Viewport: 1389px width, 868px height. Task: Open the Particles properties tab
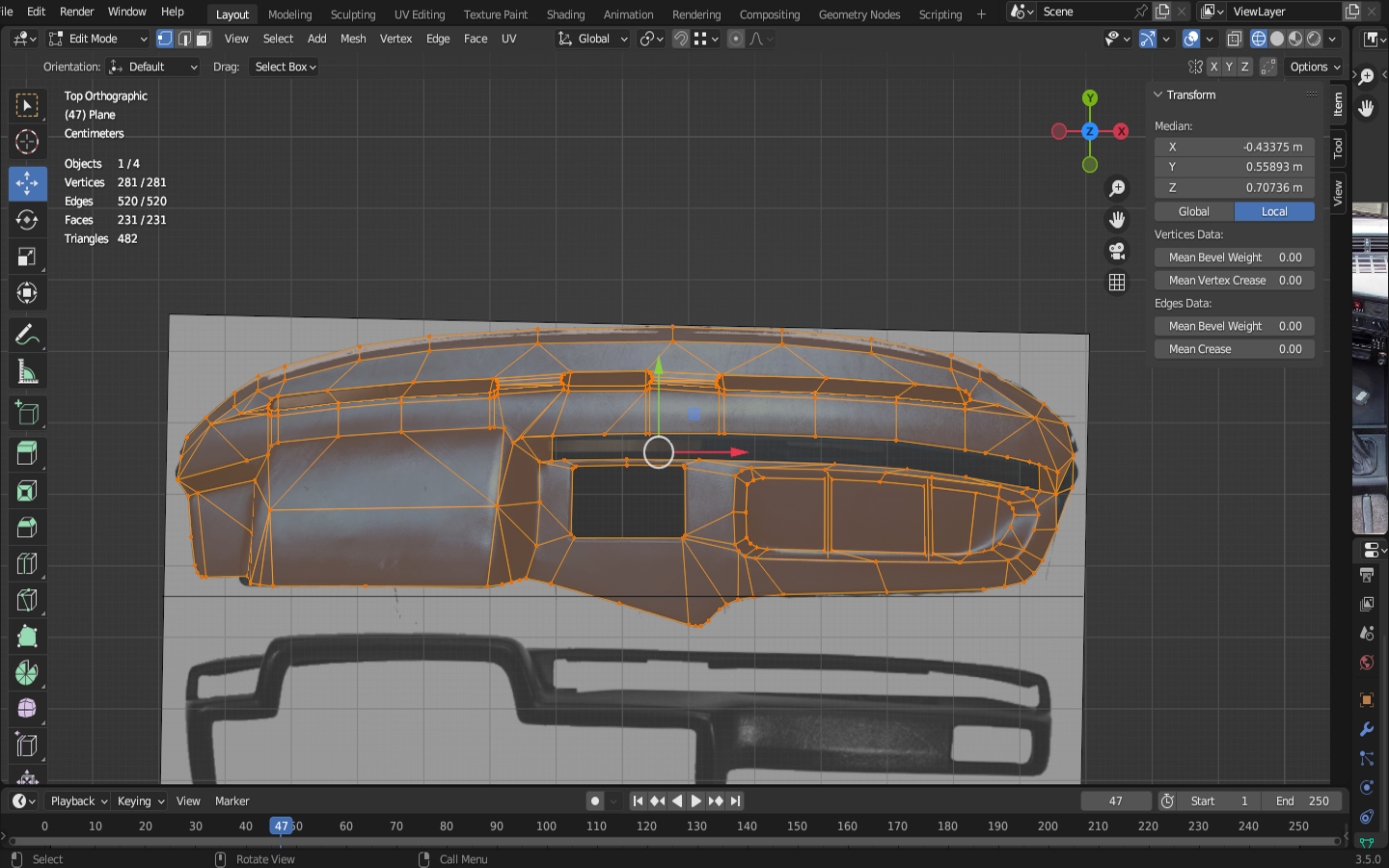click(1367, 758)
